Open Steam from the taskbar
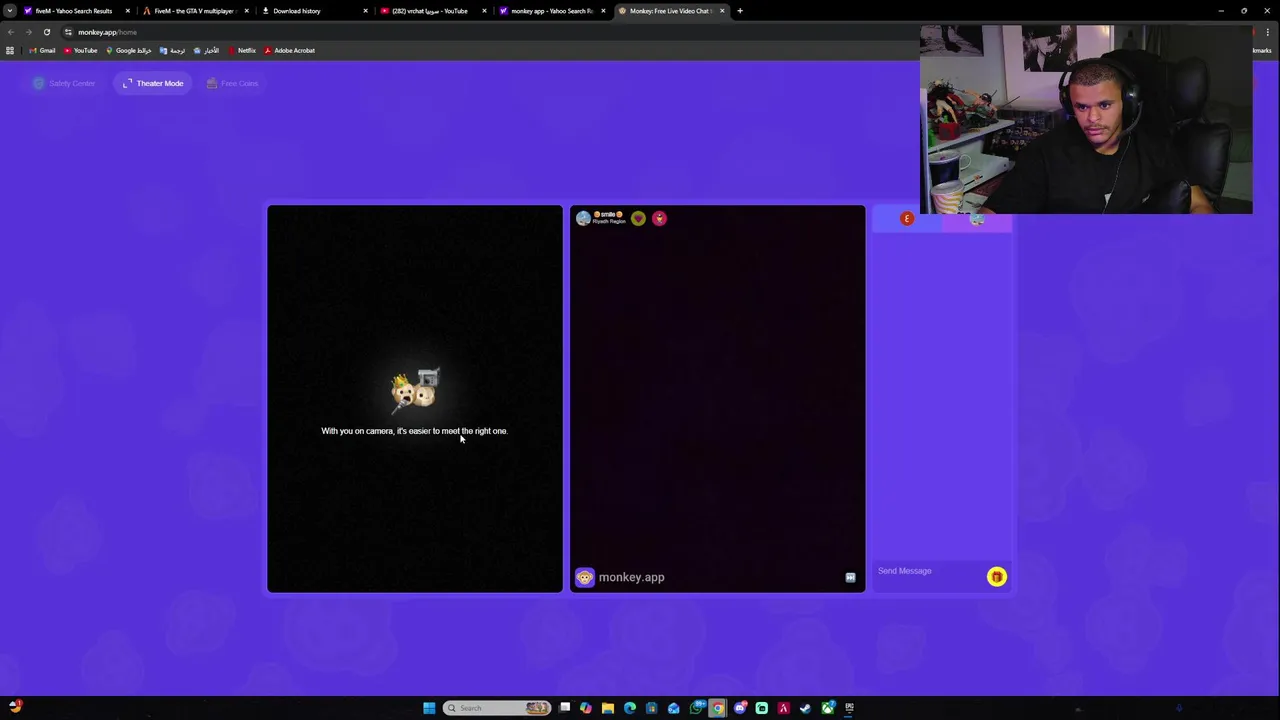This screenshot has height=720, width=1280. point(805,708)
